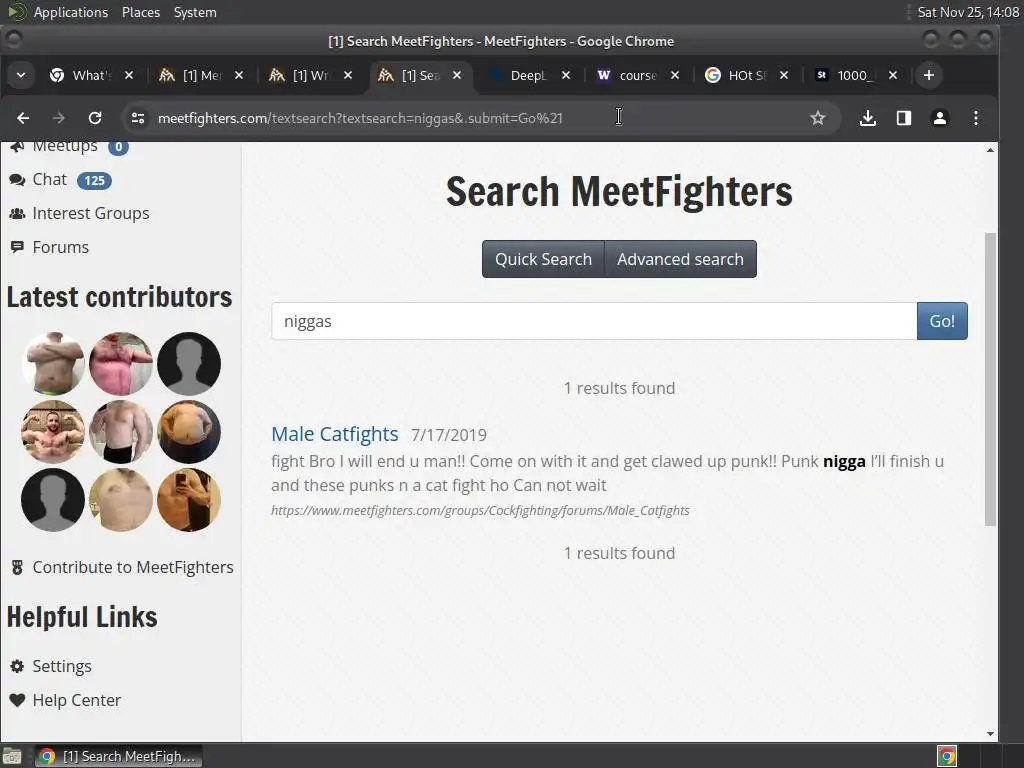Close the "What's" tab

click(x=129, y=75)
